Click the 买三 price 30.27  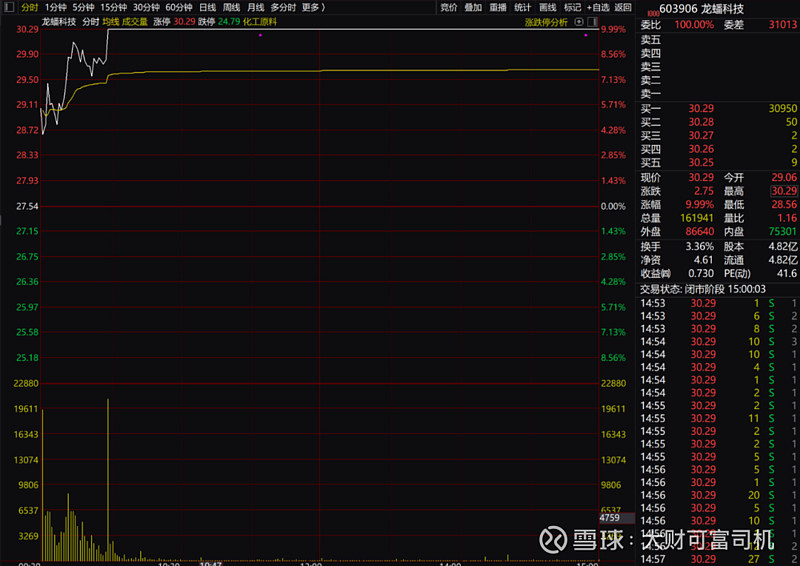point(701,135)
